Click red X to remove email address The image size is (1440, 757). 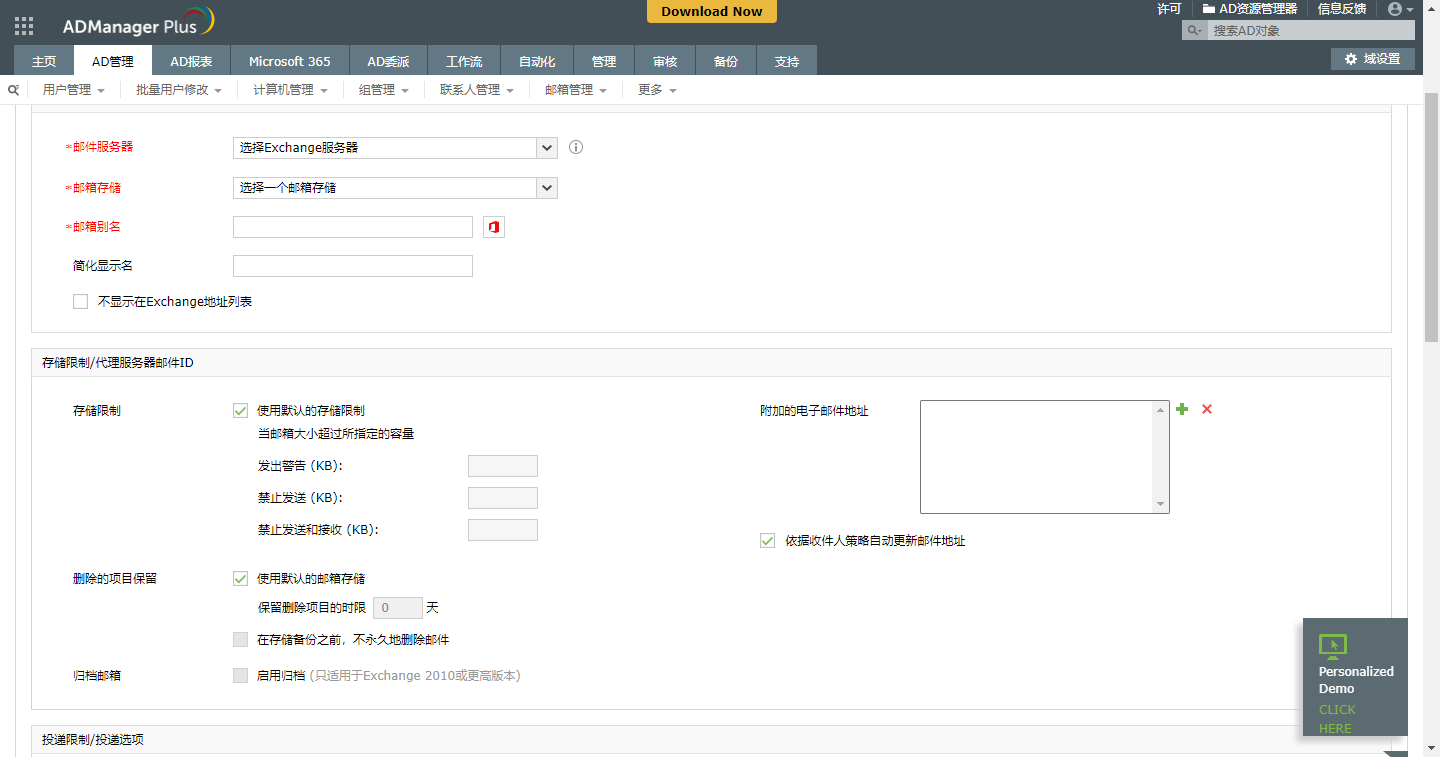pos(1207,409)
